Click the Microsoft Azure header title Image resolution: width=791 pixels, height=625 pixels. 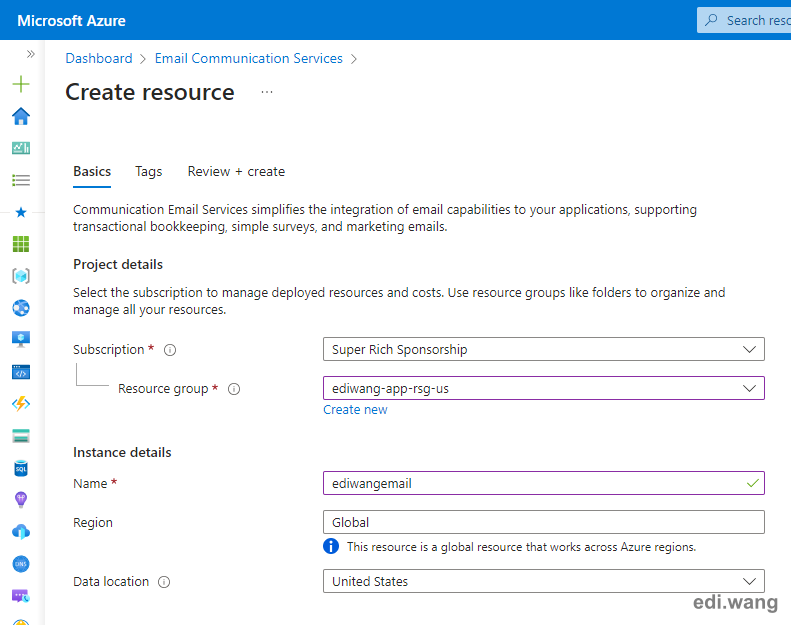[x=71, y=21]
